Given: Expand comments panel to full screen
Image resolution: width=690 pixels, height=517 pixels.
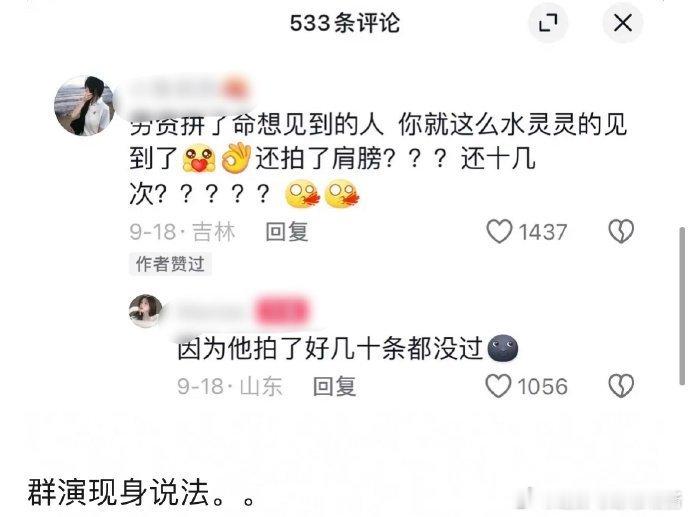Looking at the screenshot, I should [548, 22].
